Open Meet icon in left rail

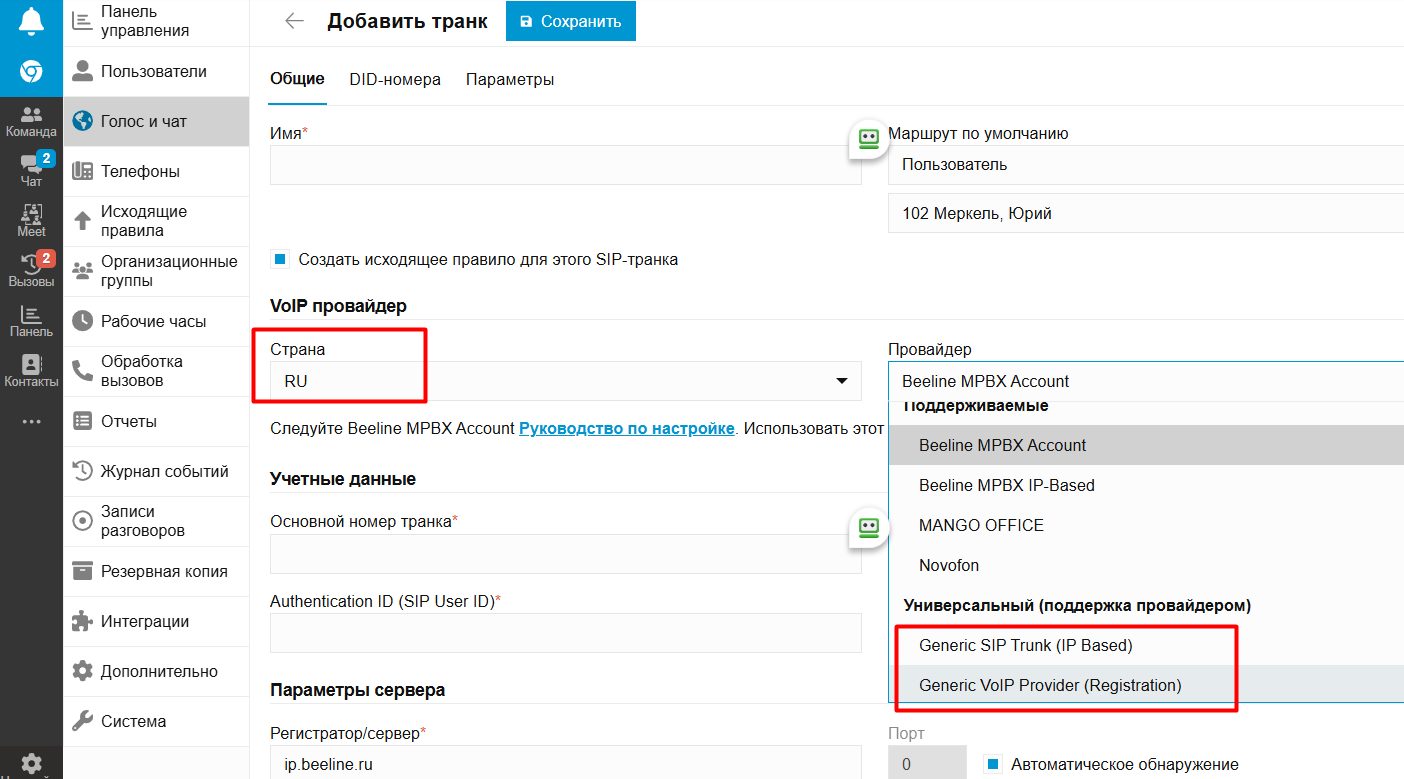[x=31, y=221]
